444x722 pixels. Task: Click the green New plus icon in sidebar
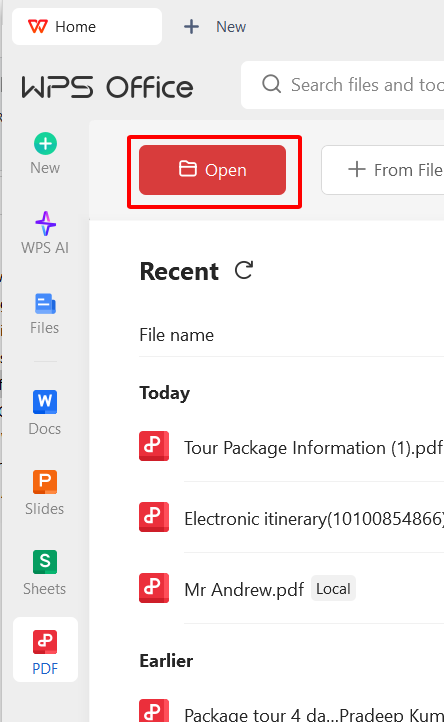pyautogui.click(x=45, y=144)
